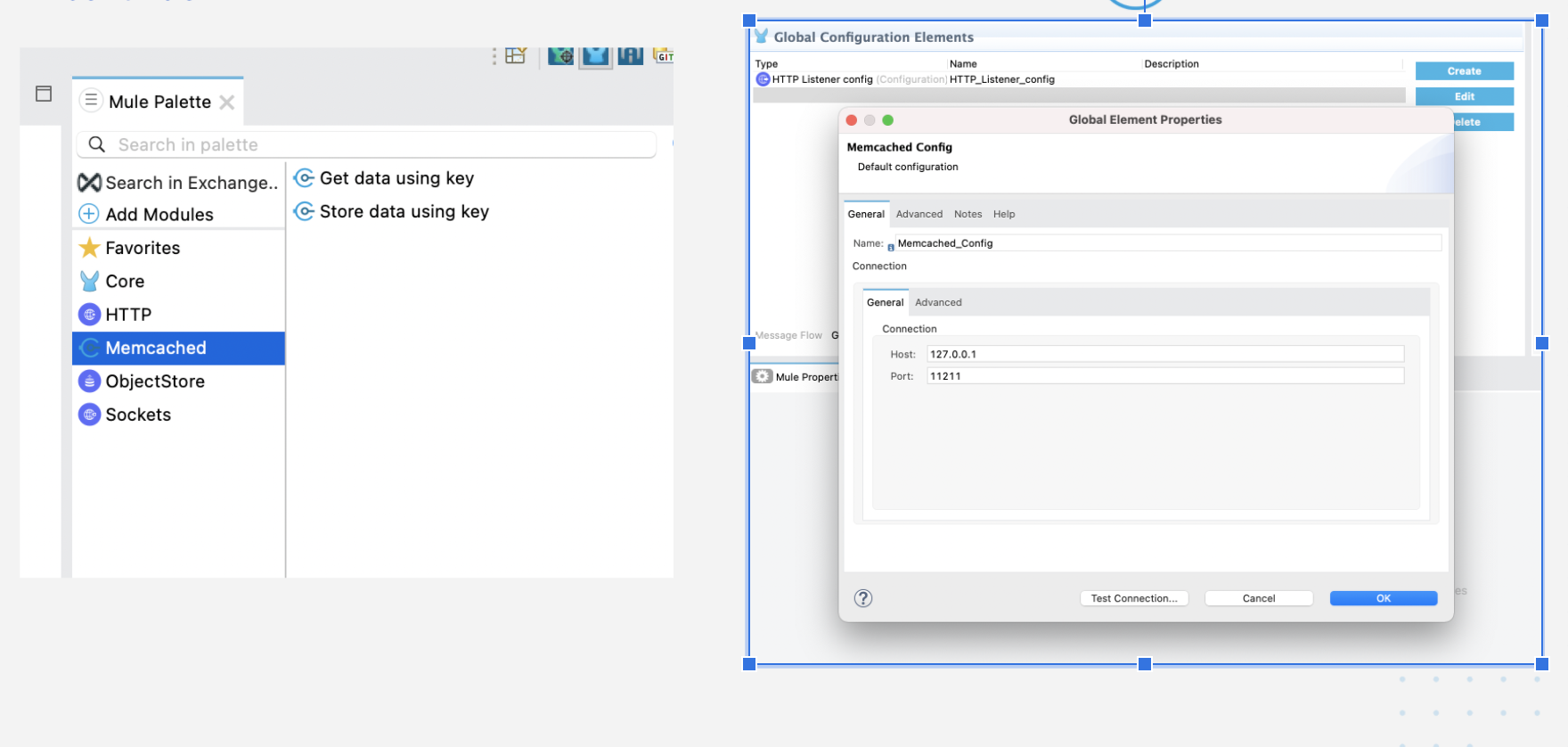This screenshot has width=1568, height=747.
Task: Click Test Connection button
Action: (x=1134, y=598)
